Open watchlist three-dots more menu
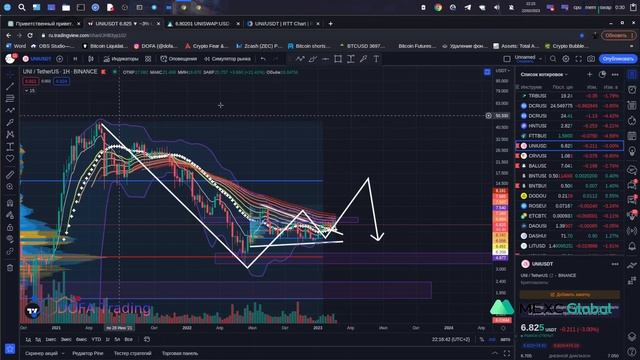The width and height of the screenshot is (640, 360). pos(615,74)
